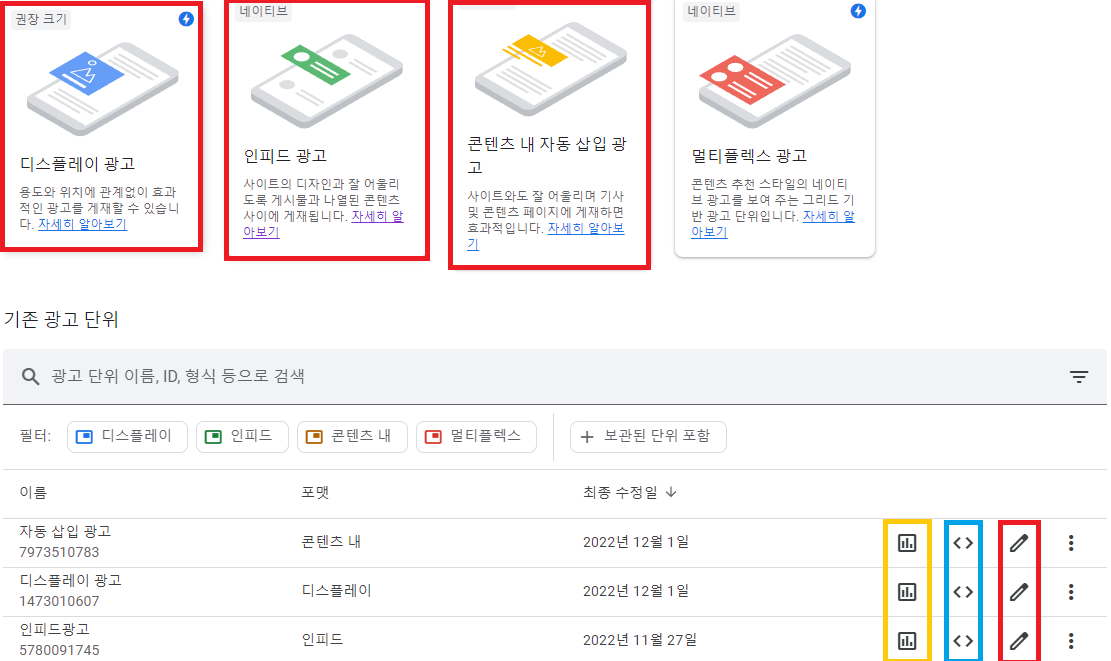Screen dimensions: 1111x661
Task: Click AMP lightning badge on 디스플레이 광고 card
Action: (x=186, y=19)
